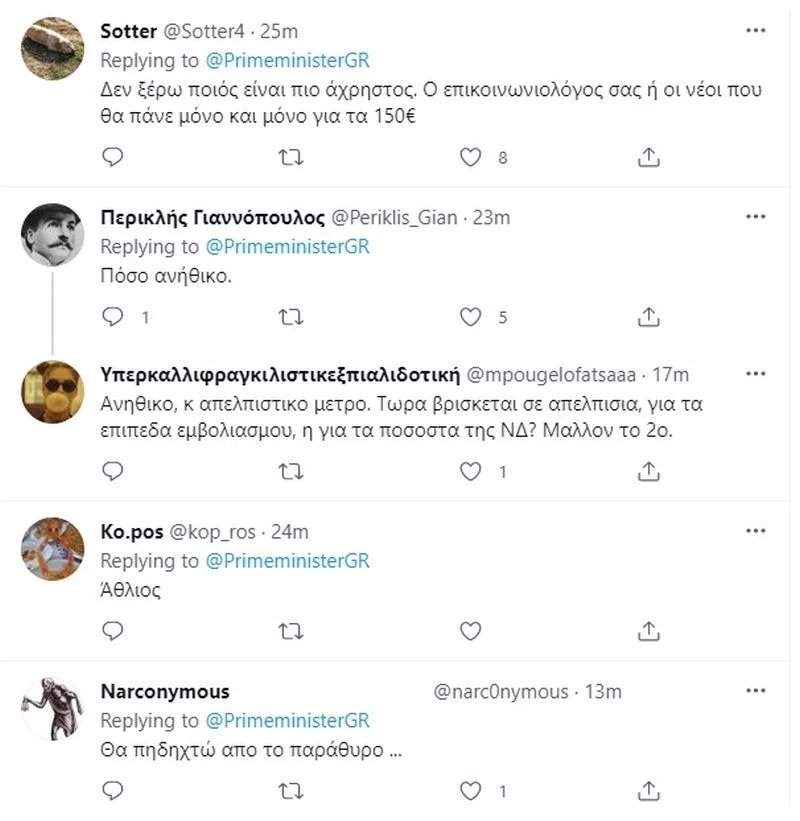Like Sotter's tweet with 8 likes

click(470, 157)
